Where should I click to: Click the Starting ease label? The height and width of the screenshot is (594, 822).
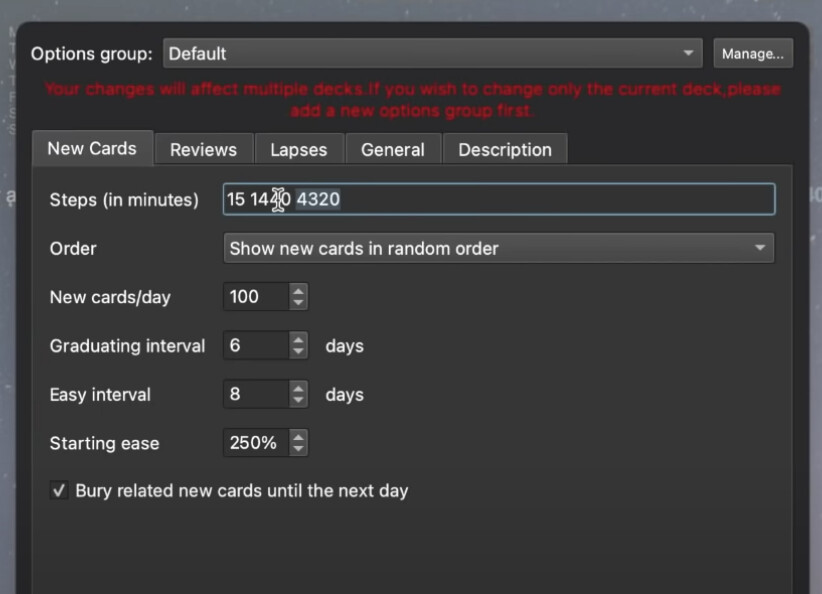point(104,444)
